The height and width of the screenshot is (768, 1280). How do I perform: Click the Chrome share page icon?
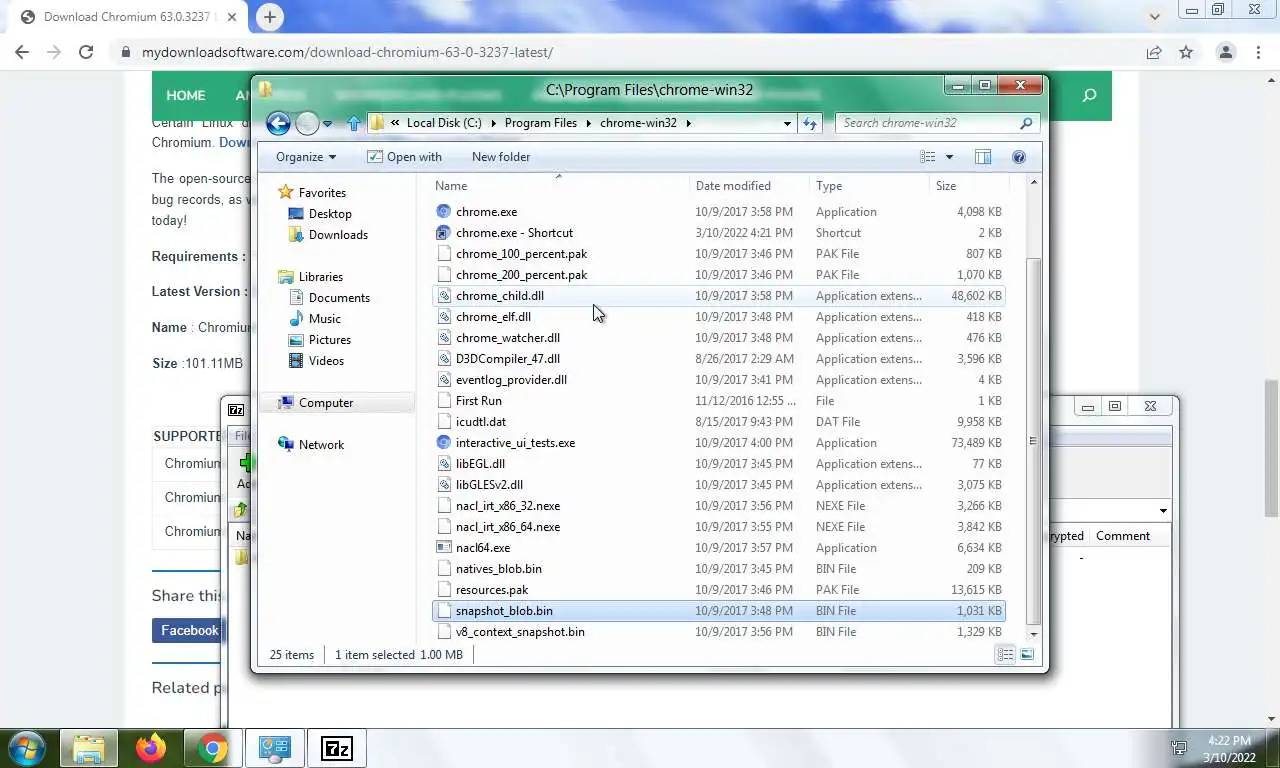[x=1154, y=52]
